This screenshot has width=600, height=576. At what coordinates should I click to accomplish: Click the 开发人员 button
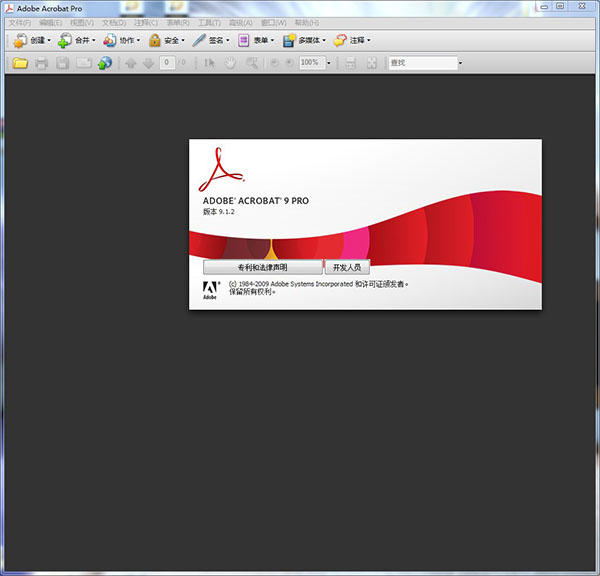click(347, 267)
